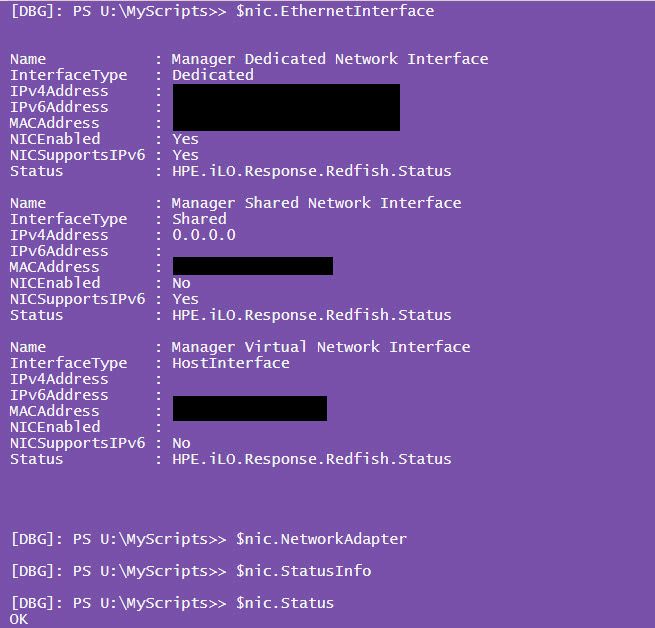
Task: Select the Shared InterfaceType value
Action: pyautogui.click(x=199, y=219)
